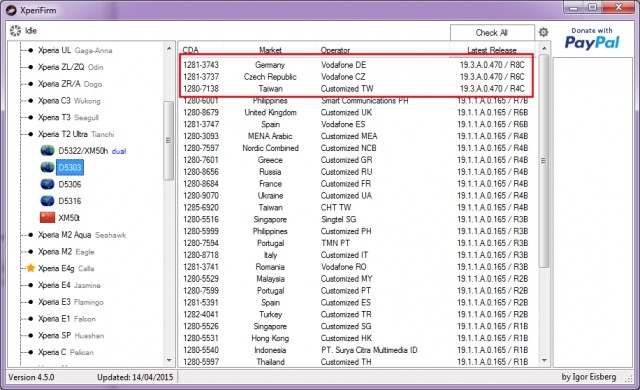Click the XperiFirm app icon in title bar
This screenshot has height=390, width=640.
pos(11,10)
